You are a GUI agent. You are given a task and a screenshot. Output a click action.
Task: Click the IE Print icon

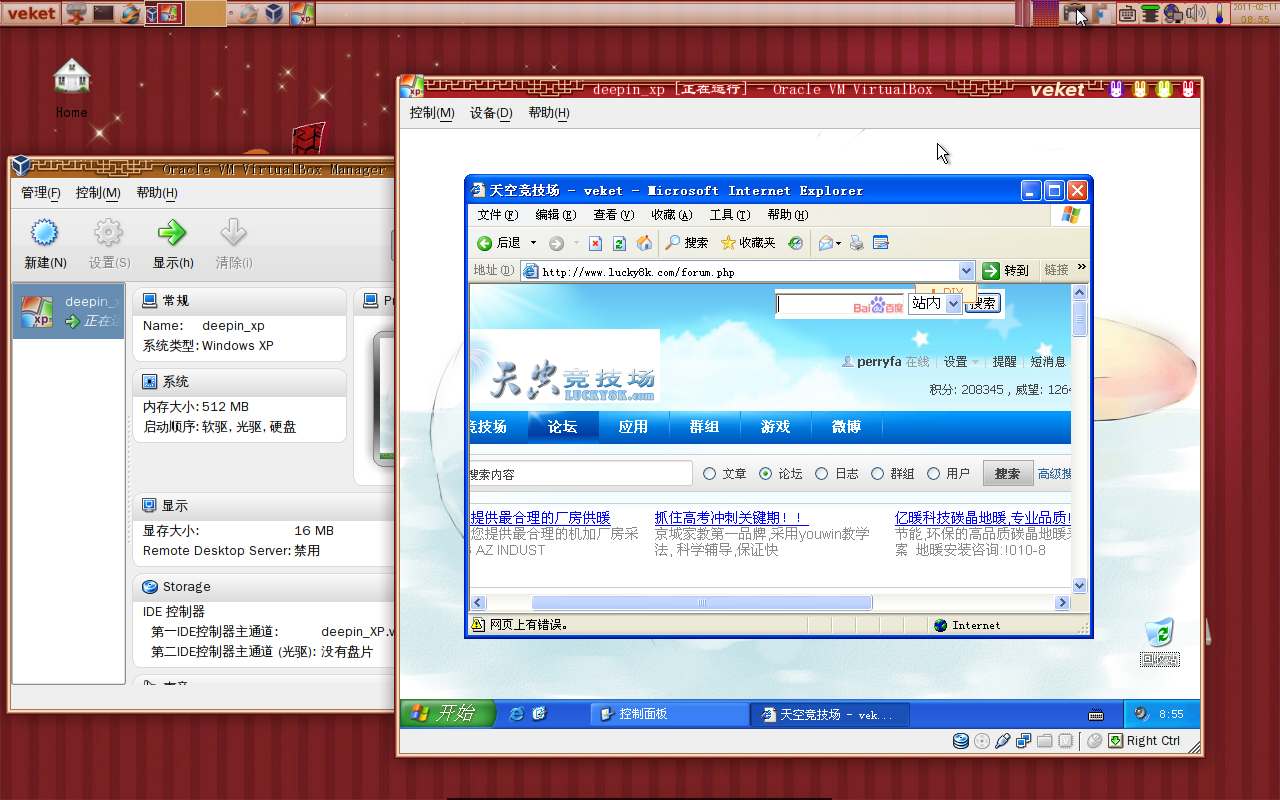856,243
